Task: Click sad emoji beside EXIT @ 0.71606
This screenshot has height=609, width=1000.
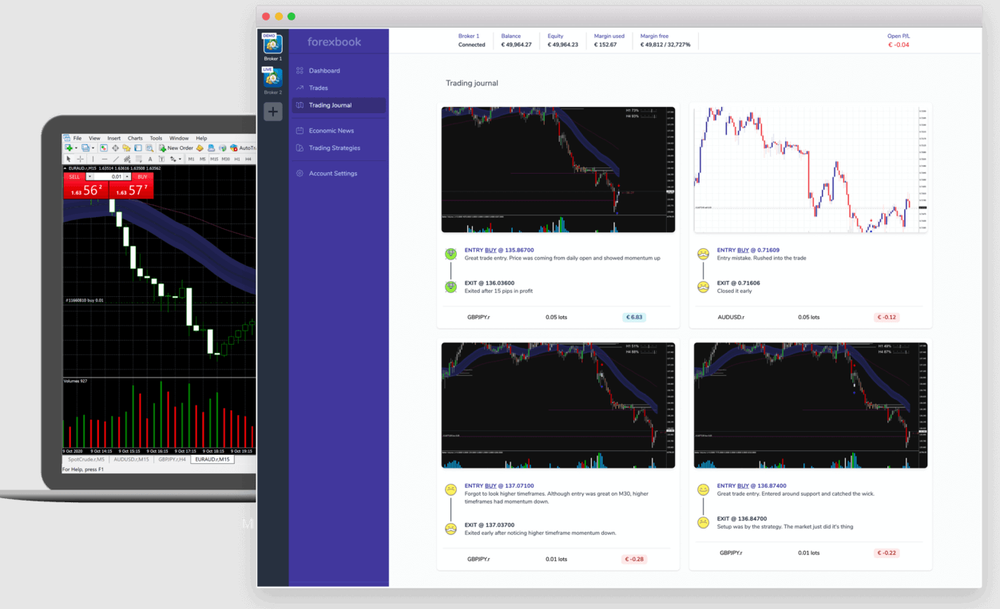Action: click(x=703, y=287)
